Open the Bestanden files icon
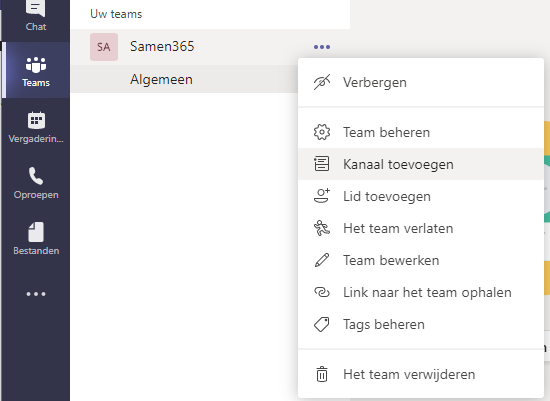Viewport: 550px width, 401px height. (x=36, y=232)
